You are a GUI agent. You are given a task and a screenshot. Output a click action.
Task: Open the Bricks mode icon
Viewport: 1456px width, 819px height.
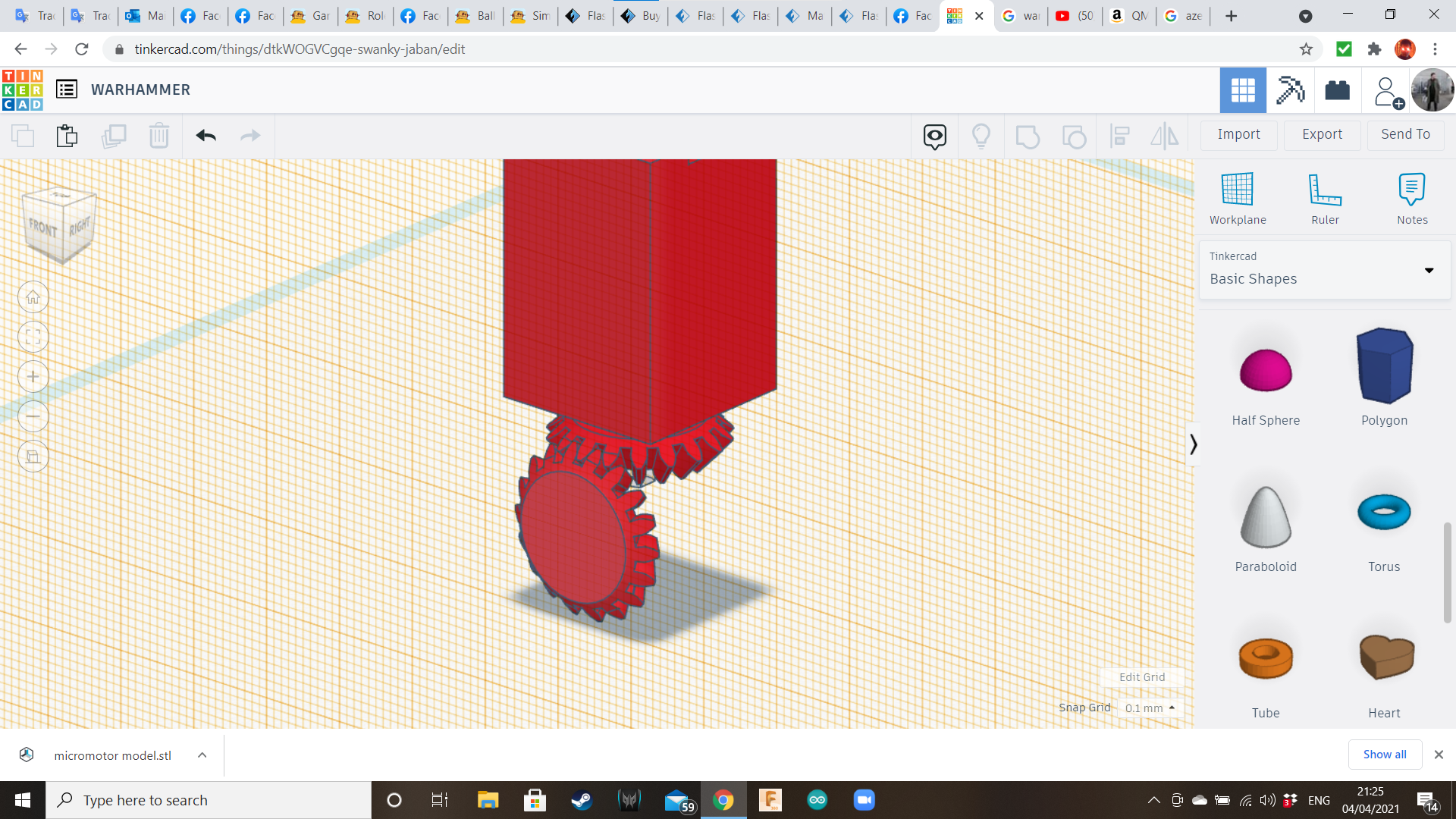[1337, 90]
